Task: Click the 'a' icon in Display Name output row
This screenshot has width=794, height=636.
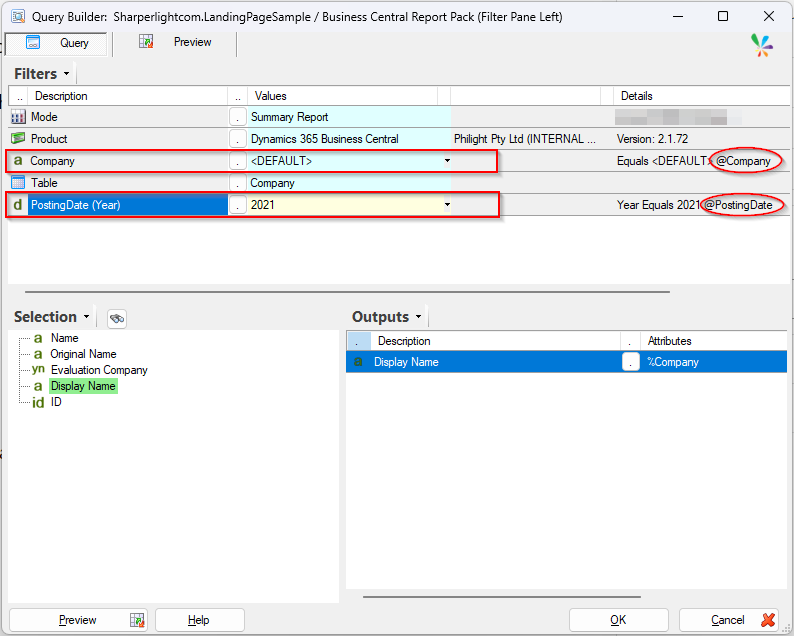Action: pyautogui.click(x=358, y=362)
